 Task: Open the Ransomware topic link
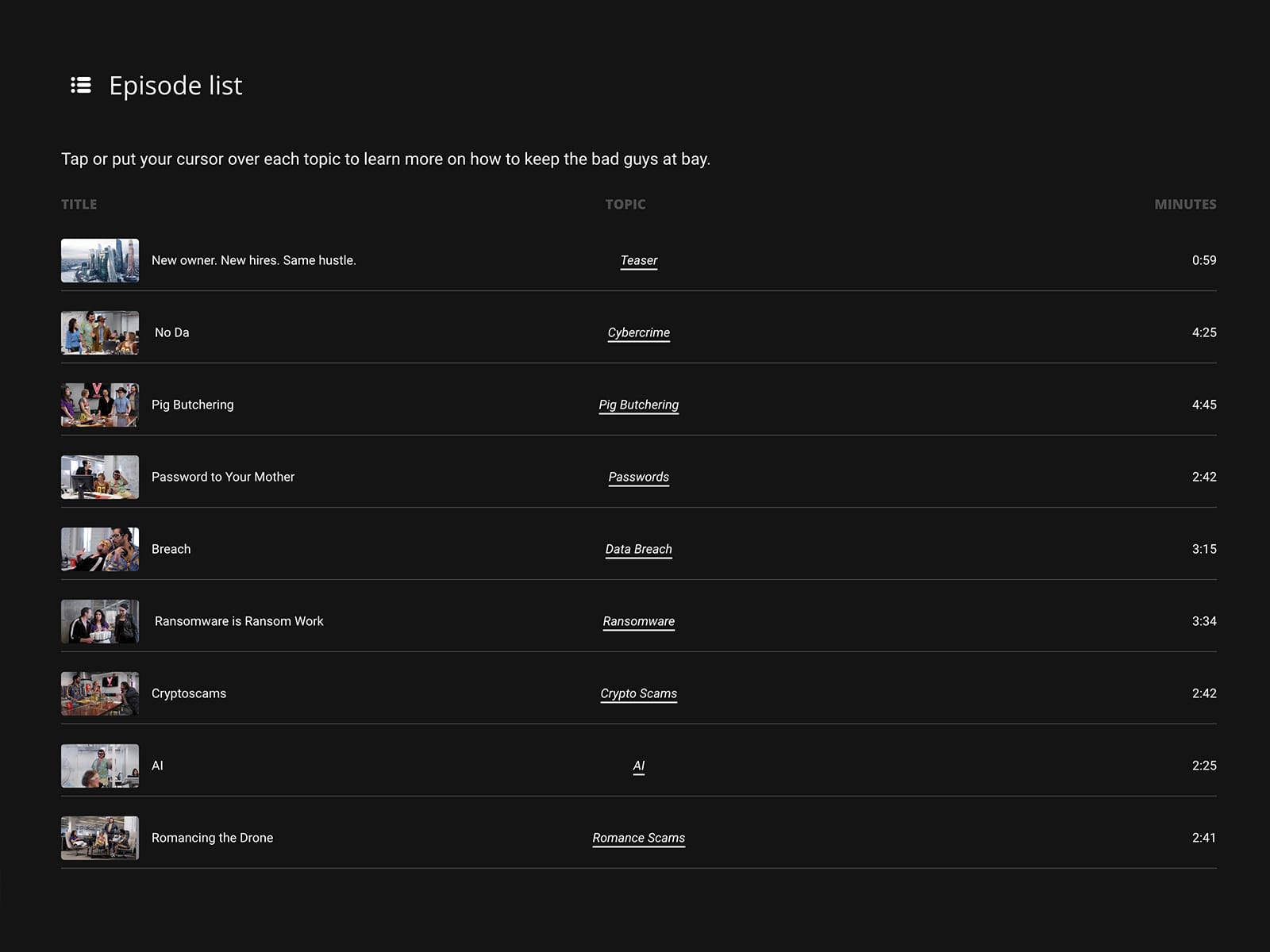point(639,621)
